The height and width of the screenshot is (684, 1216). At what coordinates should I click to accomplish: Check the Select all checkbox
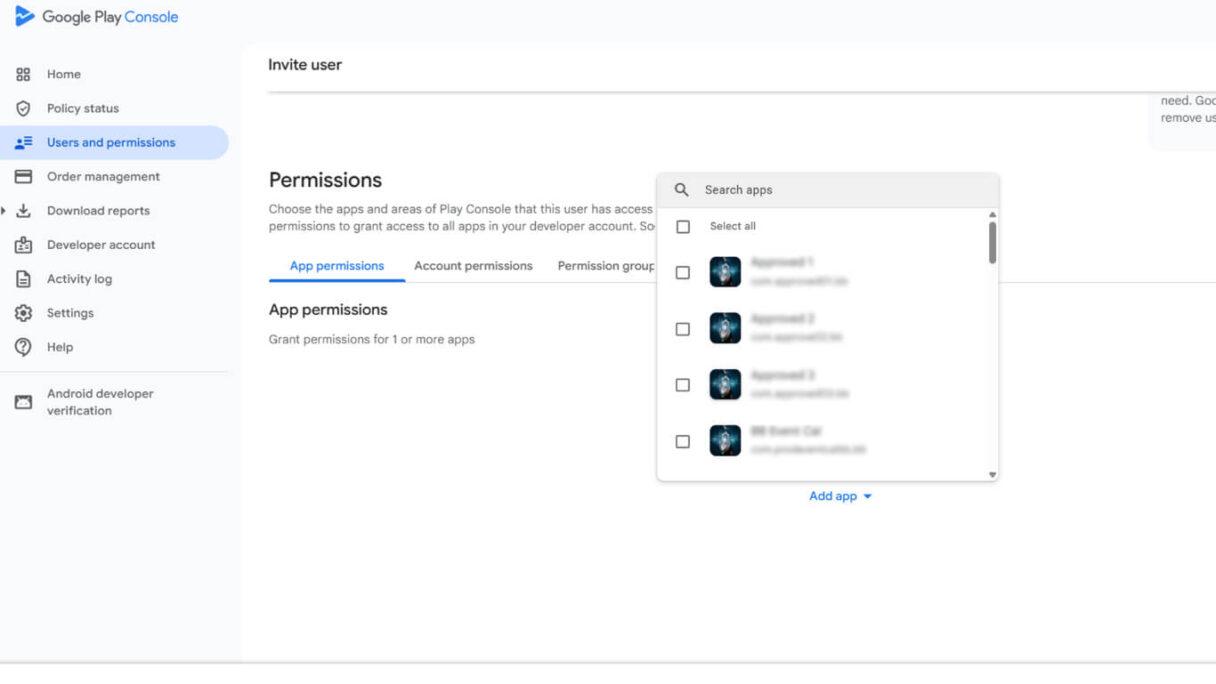(x=683, y=227)
